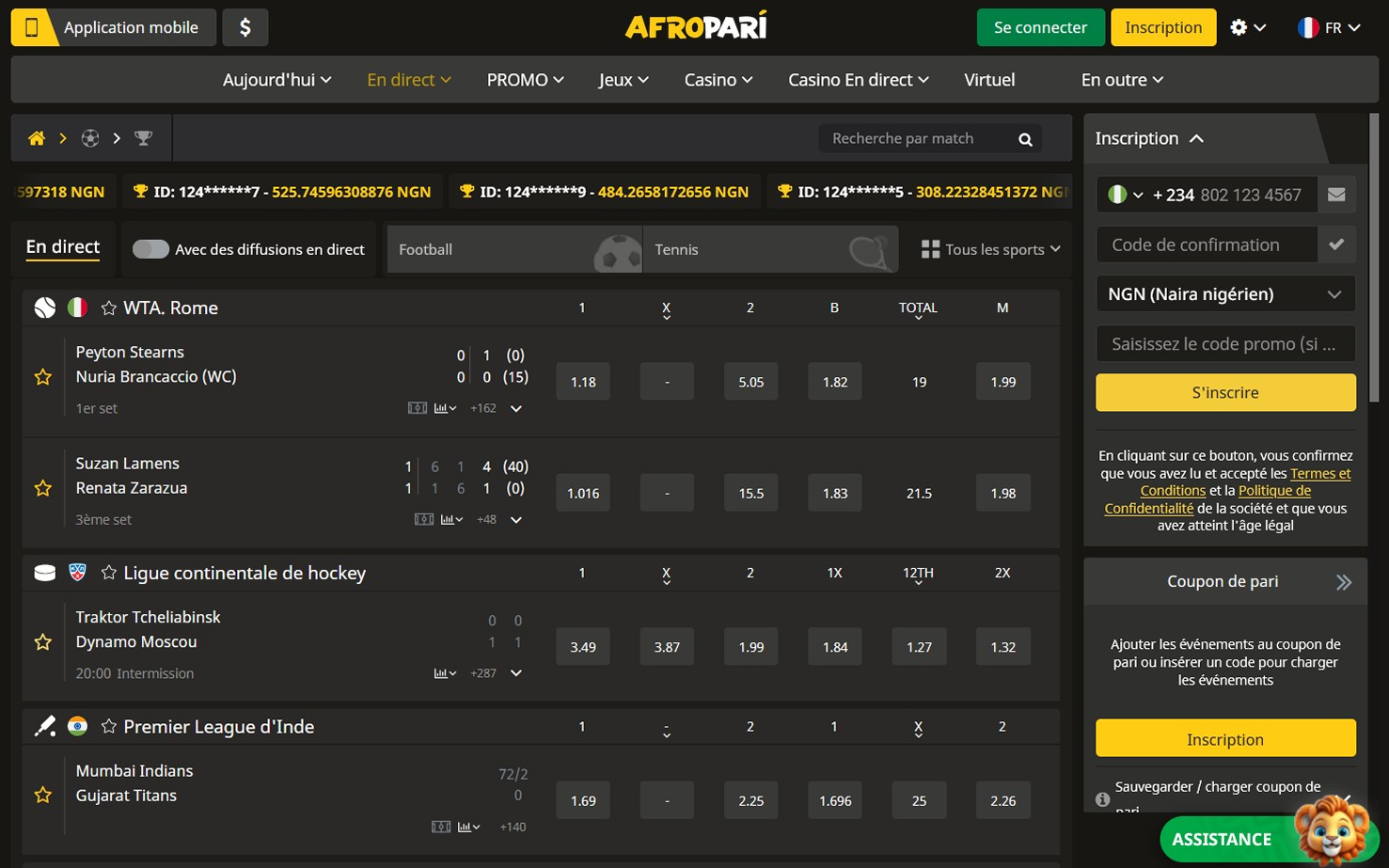Viewport: 1389px width, 868px height.
Task: Open field view icon for Peyton Stearns match
Action: (417, 408)
